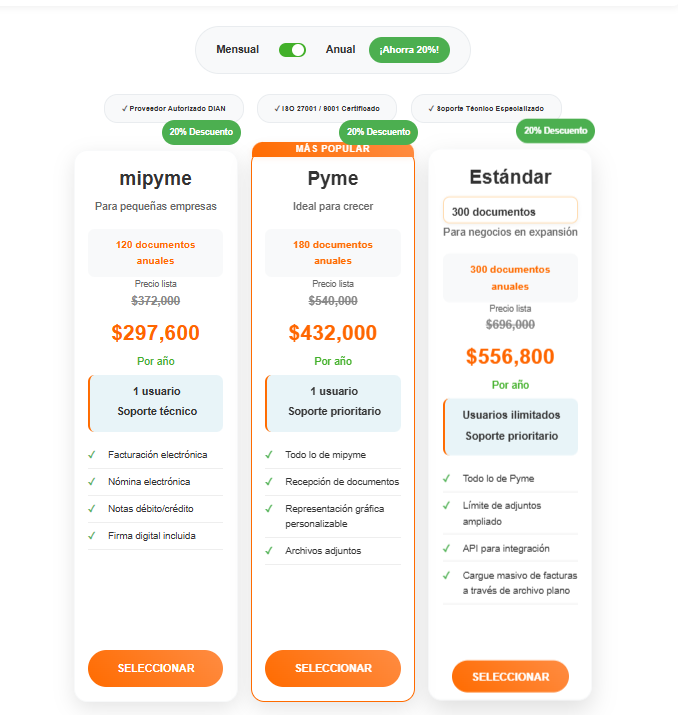Image resolution: width=678 pixels, height=715 pixels.
Task: Select the Mensual billing label
Action: tap(237, 50)
